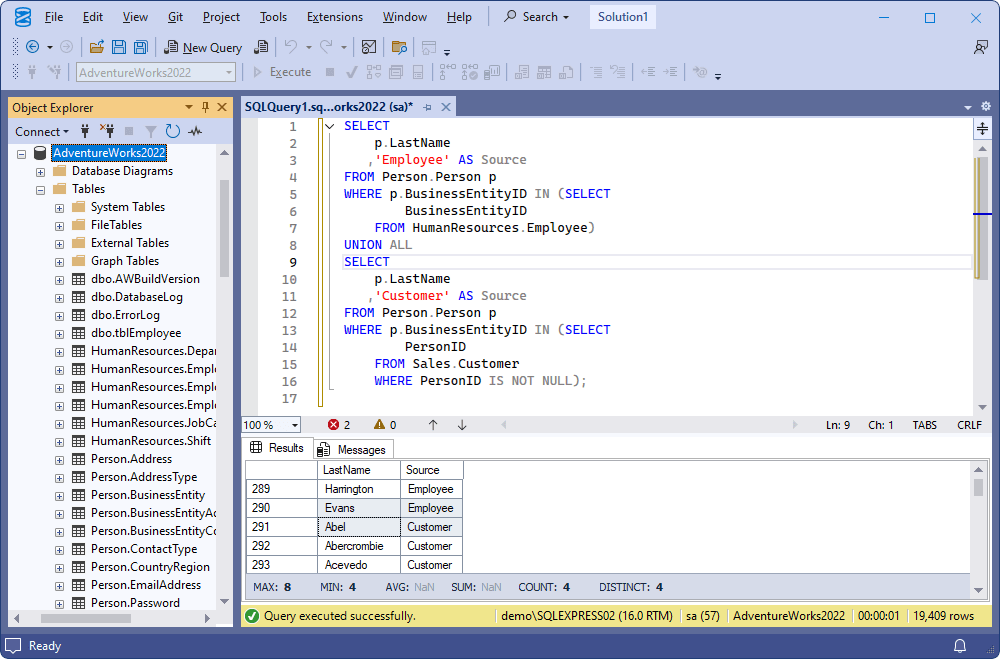Click the CRLF line ending indicator

coord(969,425)
